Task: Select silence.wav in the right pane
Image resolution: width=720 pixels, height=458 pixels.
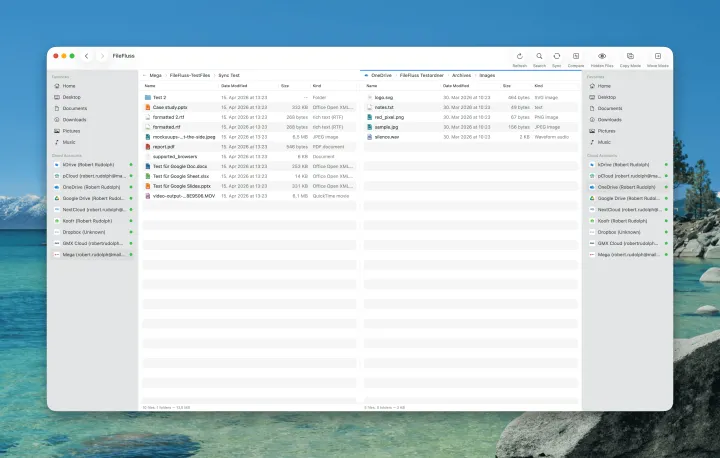Action: [x=471, y=137]
